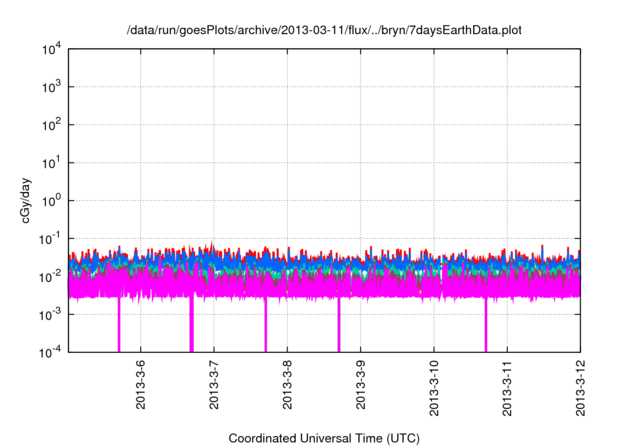Click the magenta dropout spike before 2013-3-7

[x=191, y=324]
